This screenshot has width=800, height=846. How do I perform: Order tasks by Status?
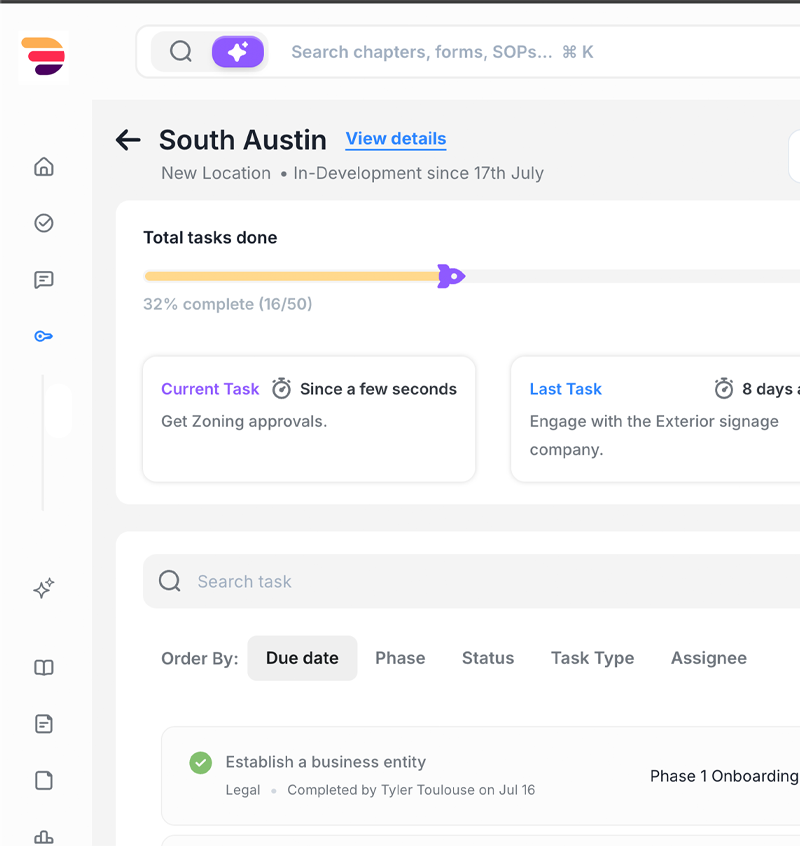pyautogui.click(x=488, y=658)
